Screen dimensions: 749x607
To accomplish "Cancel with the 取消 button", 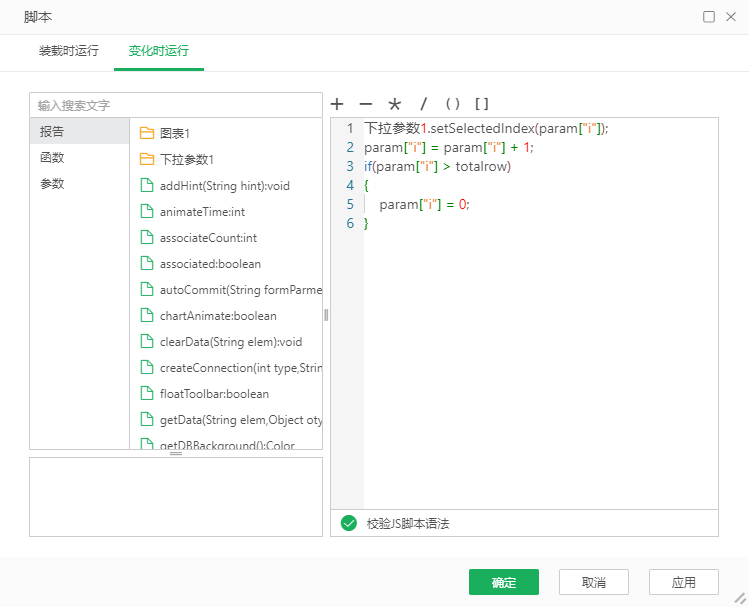I will coord(594,582).
